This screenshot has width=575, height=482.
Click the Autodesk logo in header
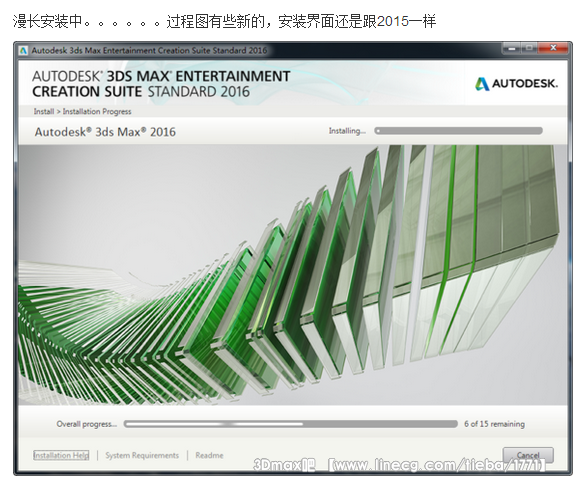point(516,84)
